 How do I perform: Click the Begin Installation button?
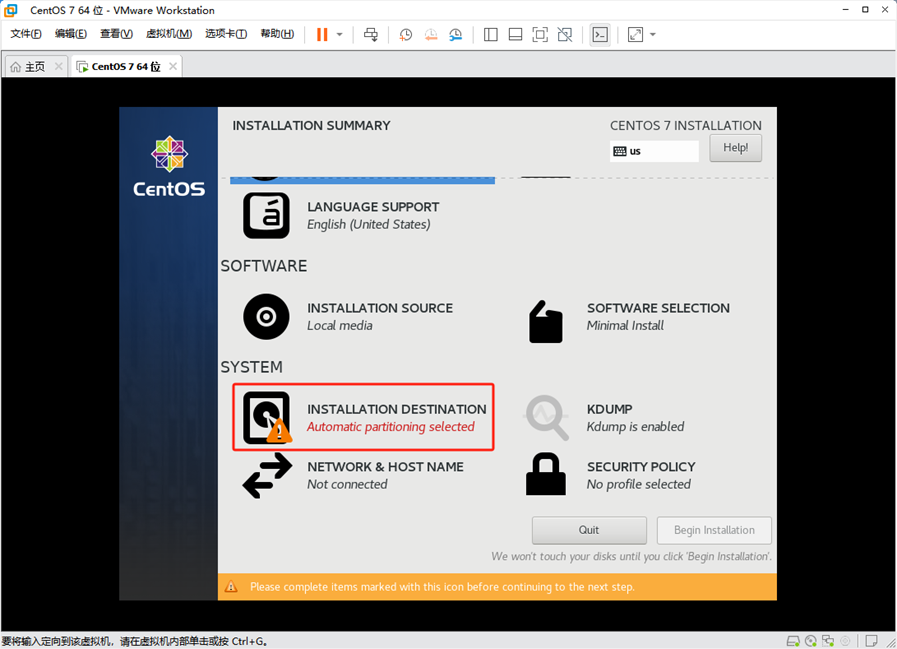coord(714,531)
